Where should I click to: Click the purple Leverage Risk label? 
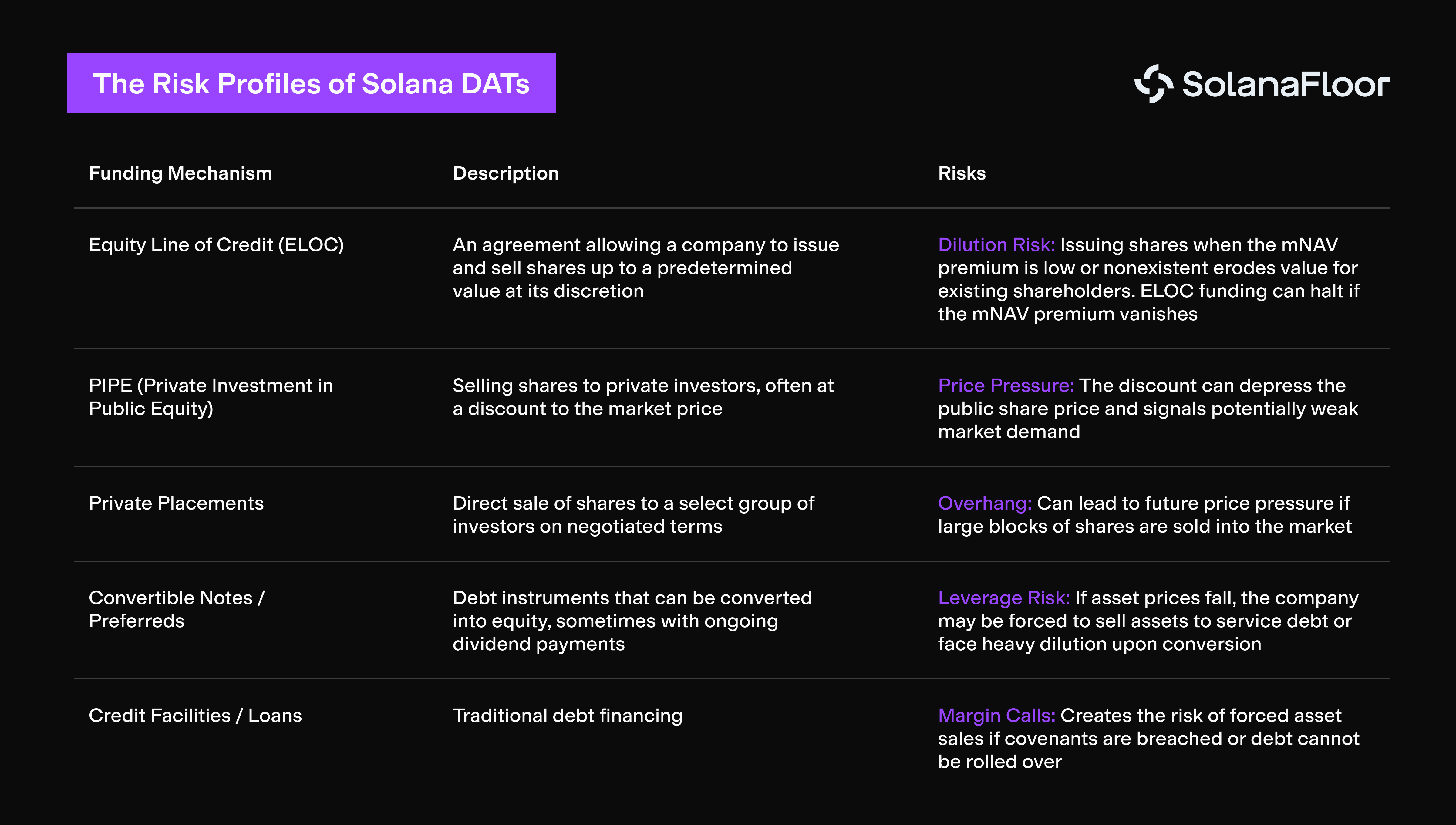(1003, 598)
